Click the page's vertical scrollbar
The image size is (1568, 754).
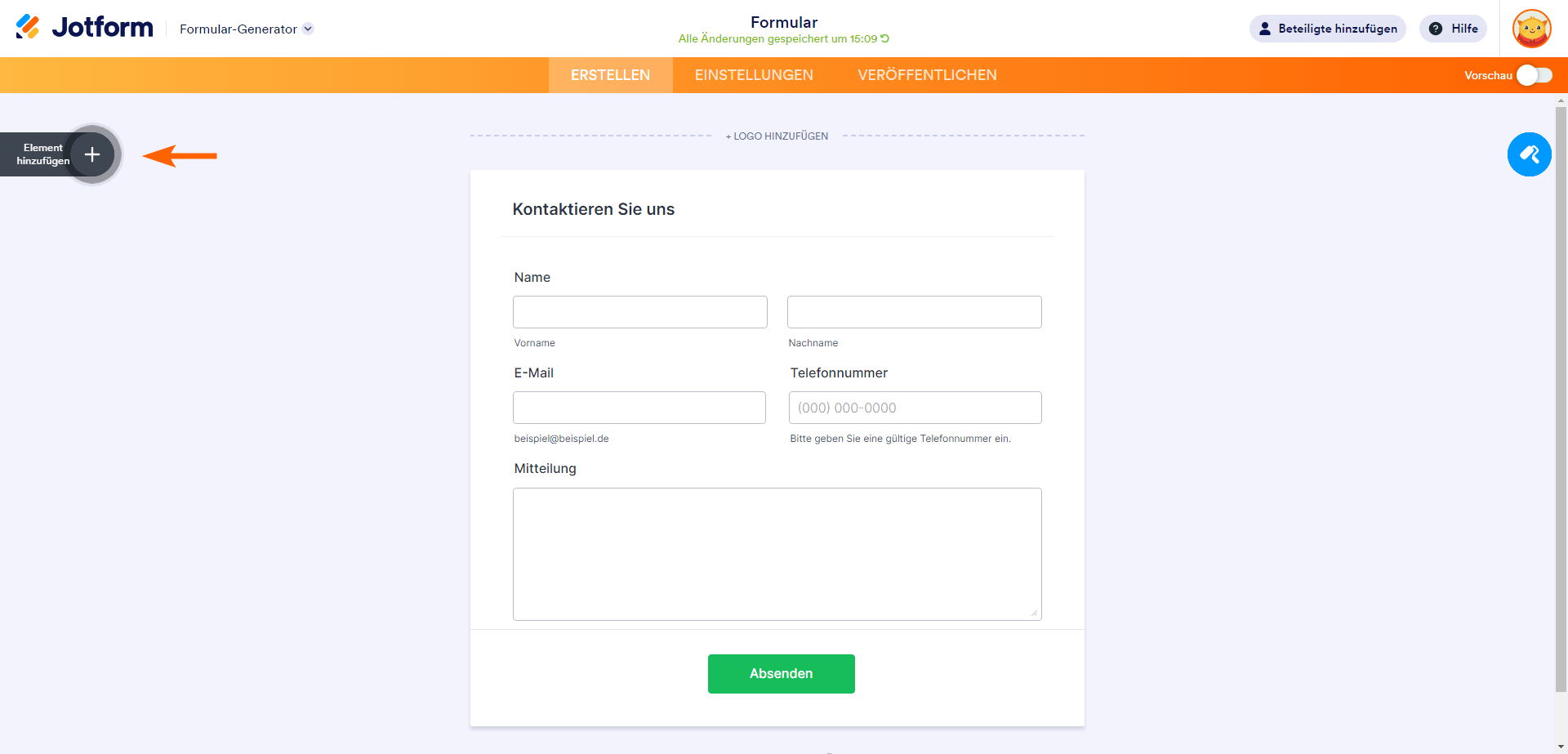1561,392
